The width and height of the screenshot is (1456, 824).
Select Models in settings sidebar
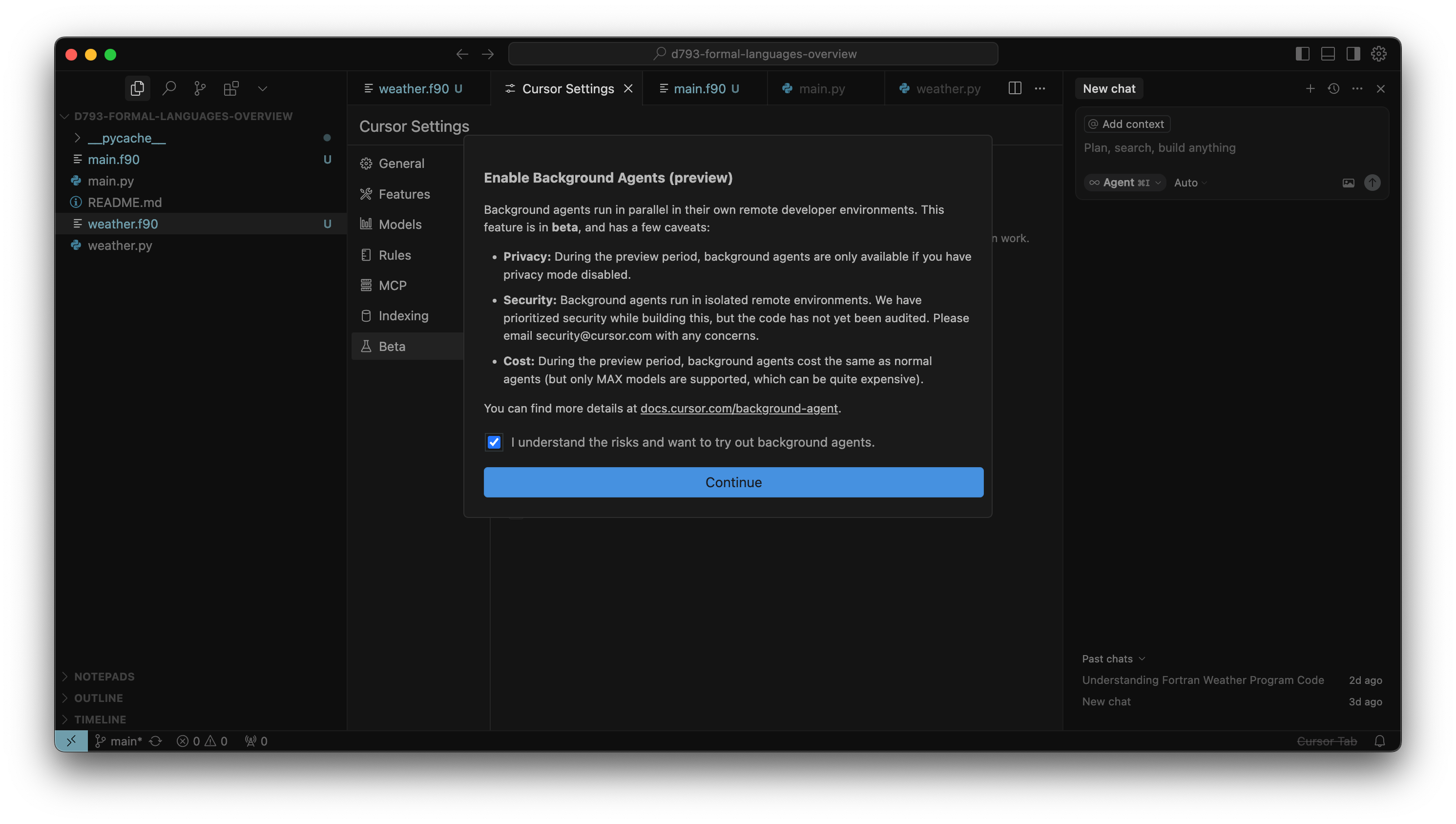[399, 224]
